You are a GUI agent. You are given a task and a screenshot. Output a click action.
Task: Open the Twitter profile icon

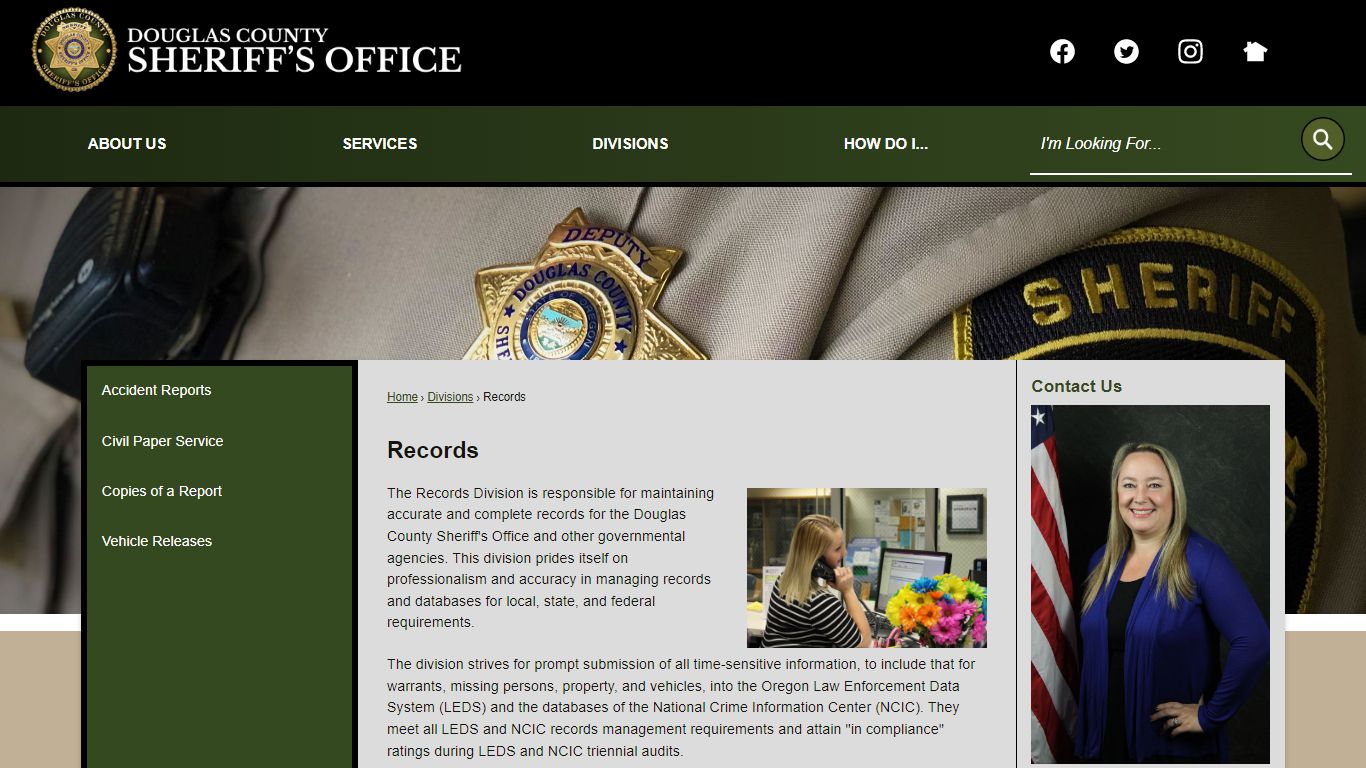[1126, 52]
